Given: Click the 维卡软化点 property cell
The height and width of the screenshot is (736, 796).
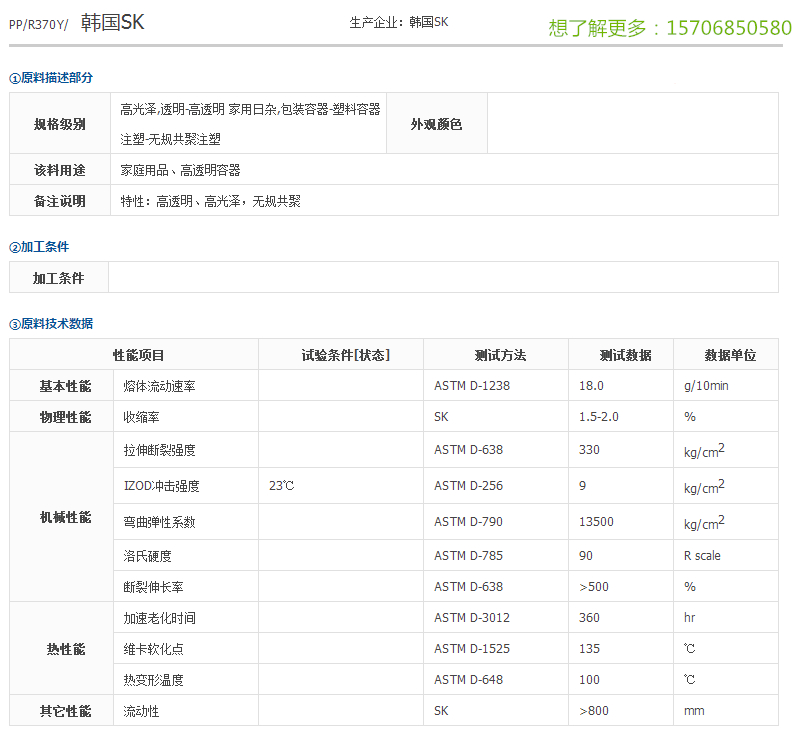Looking at the screenshot, I should (x=186, y=648).
